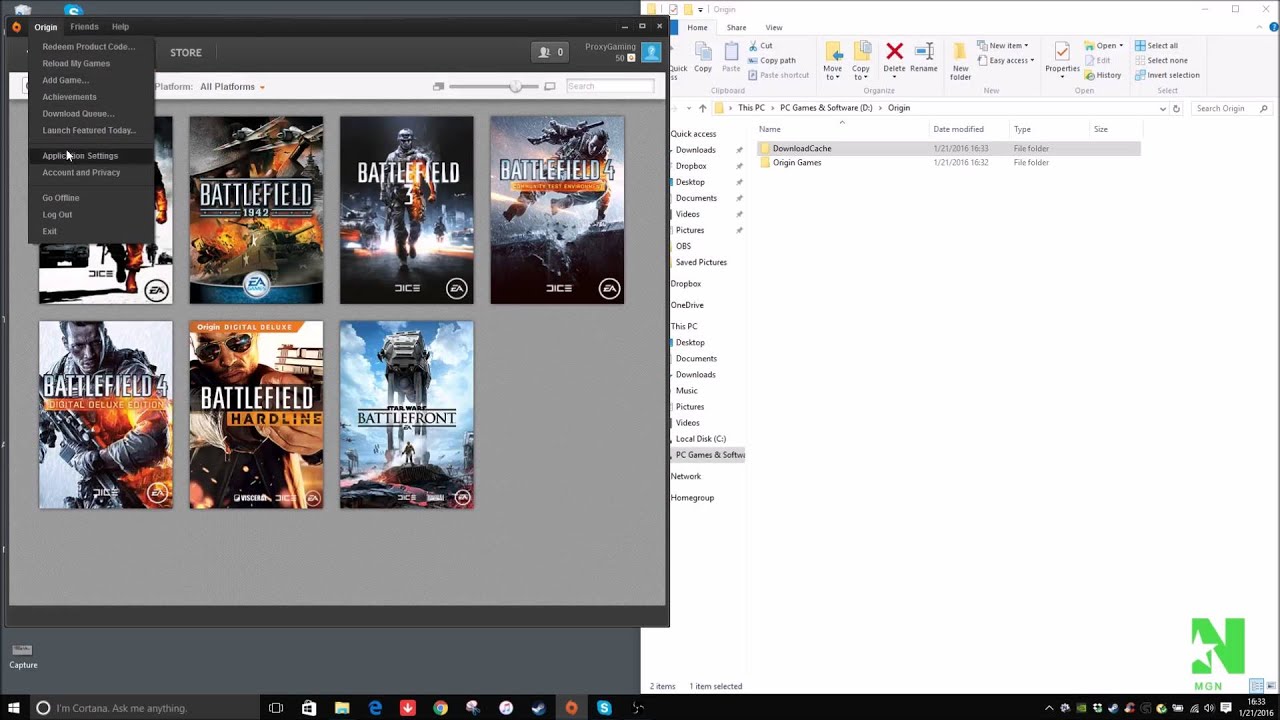
Task: Click the friends online counter icon
Action: (x=550, y=52)
